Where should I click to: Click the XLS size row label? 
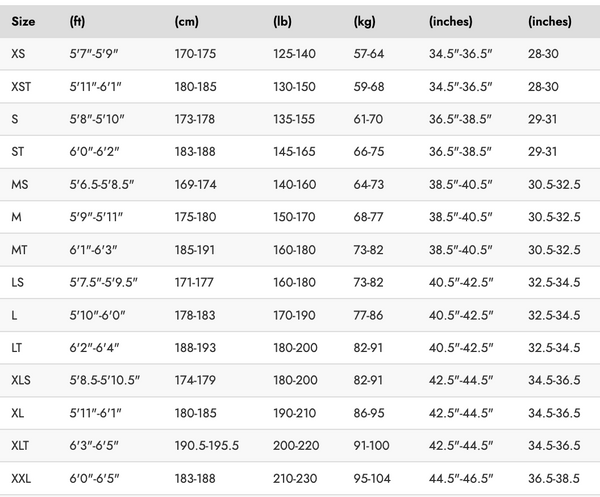tap(22, 381)
